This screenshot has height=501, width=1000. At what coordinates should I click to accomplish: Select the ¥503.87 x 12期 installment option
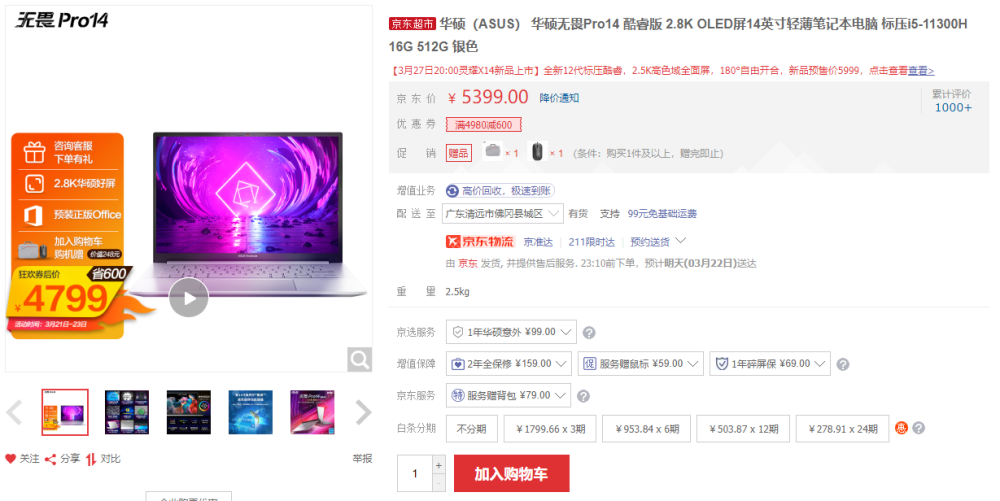(x=744, y=429)
